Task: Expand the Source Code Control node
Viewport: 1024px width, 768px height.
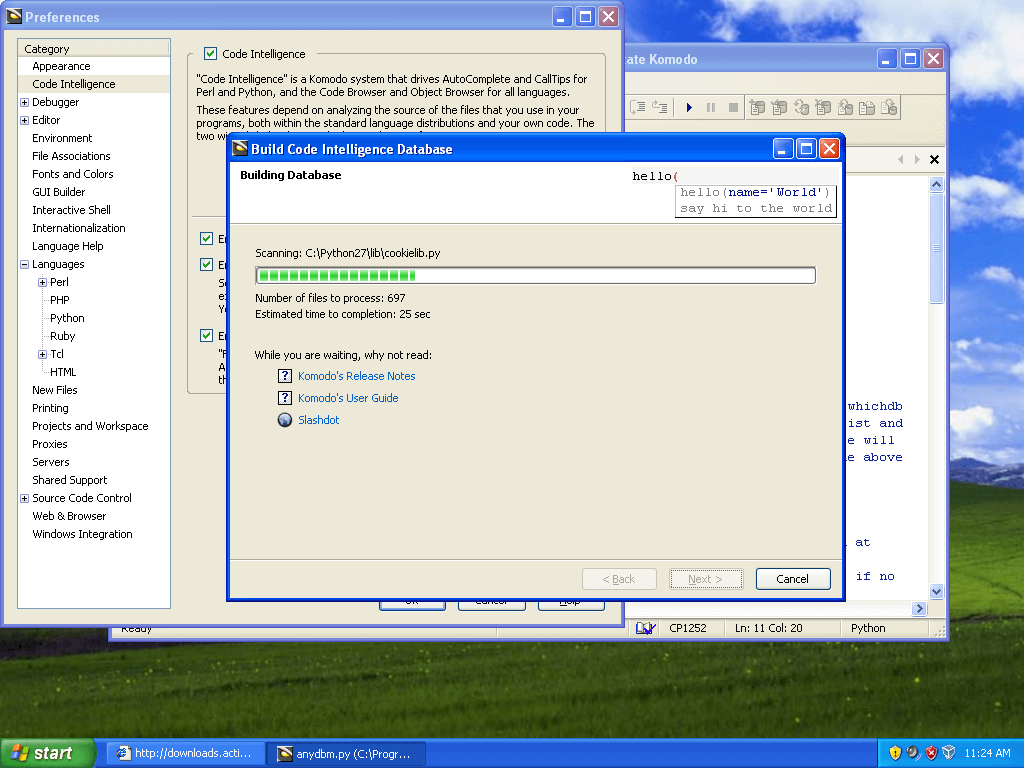Action: click(x=24, y=498)
